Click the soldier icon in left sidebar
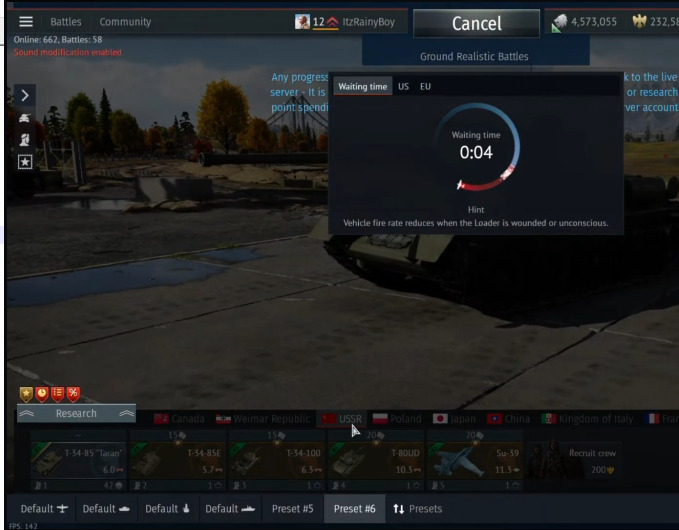 pyautogui.click(x=26, y=140)
